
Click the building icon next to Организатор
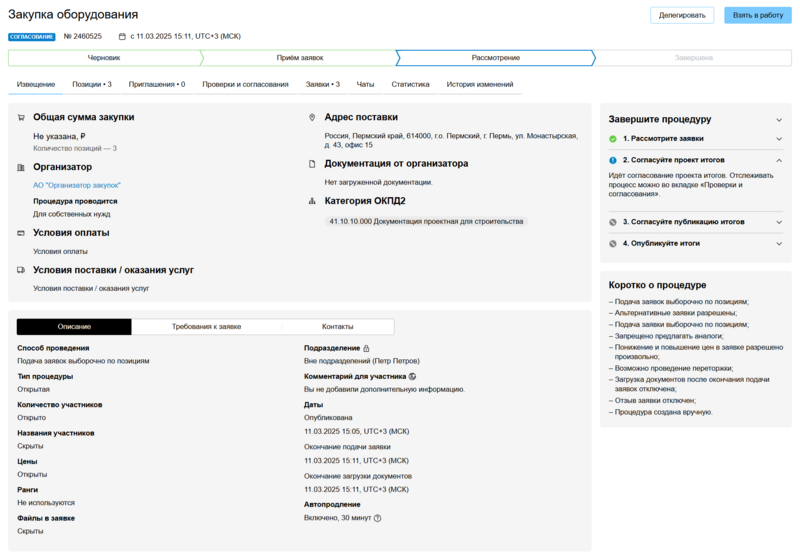[x=22, y=167]
